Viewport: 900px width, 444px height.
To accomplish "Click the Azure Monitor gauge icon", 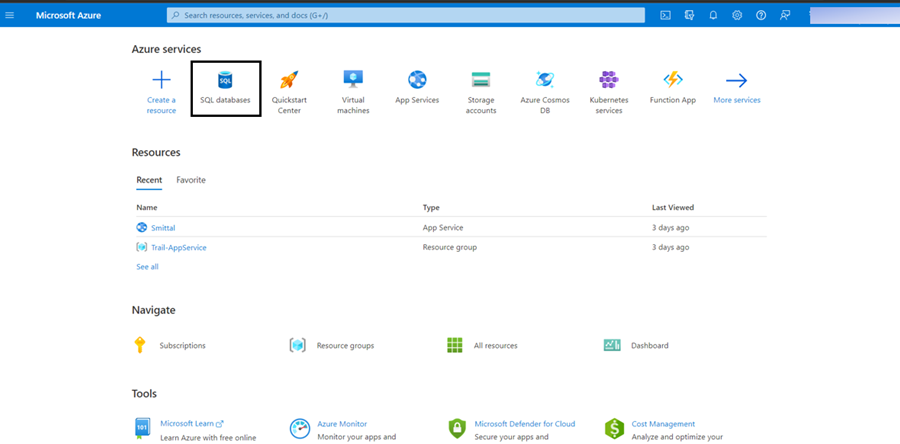I will pos(300,429).
